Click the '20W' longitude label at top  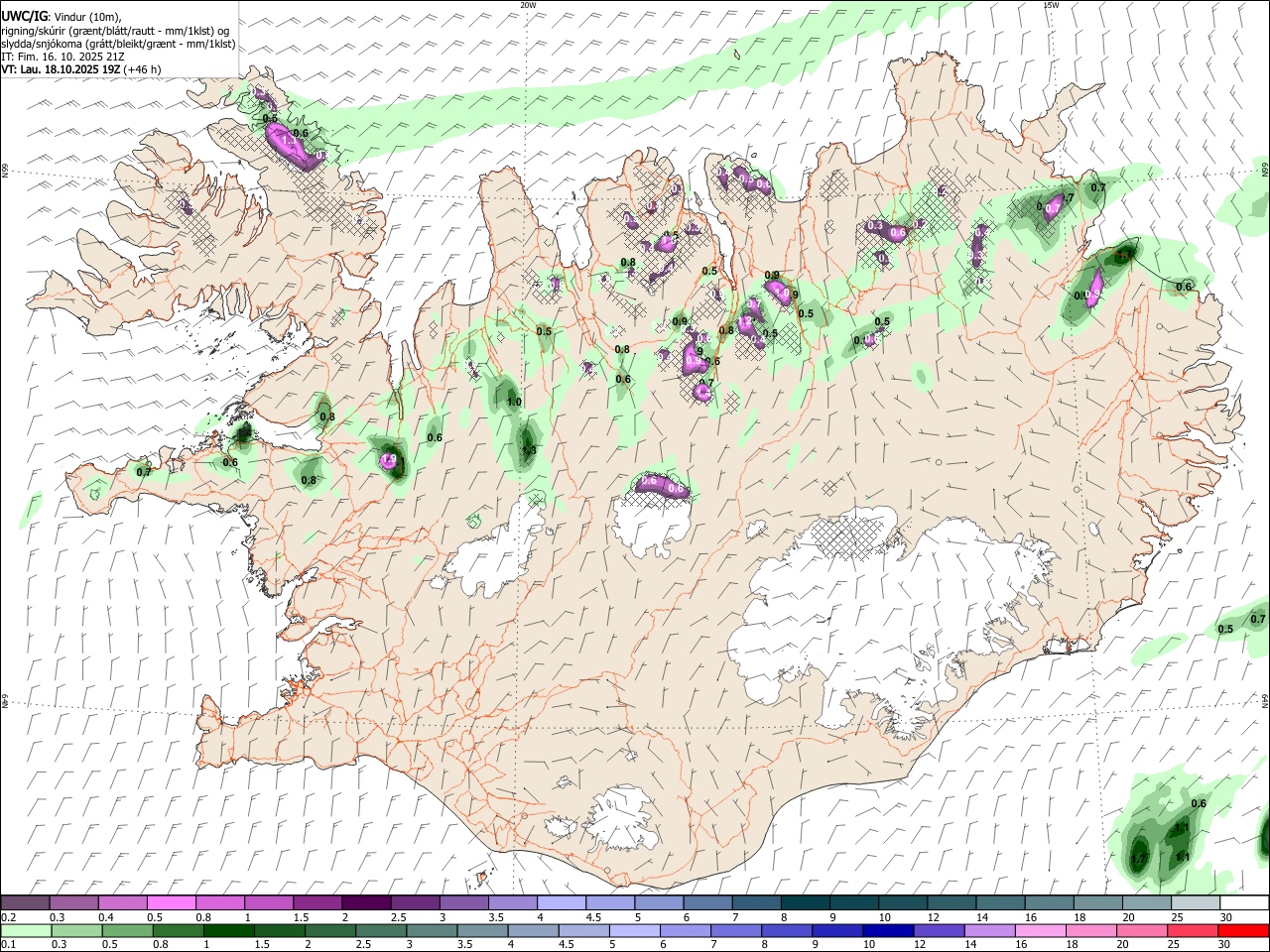click(528, 5)
